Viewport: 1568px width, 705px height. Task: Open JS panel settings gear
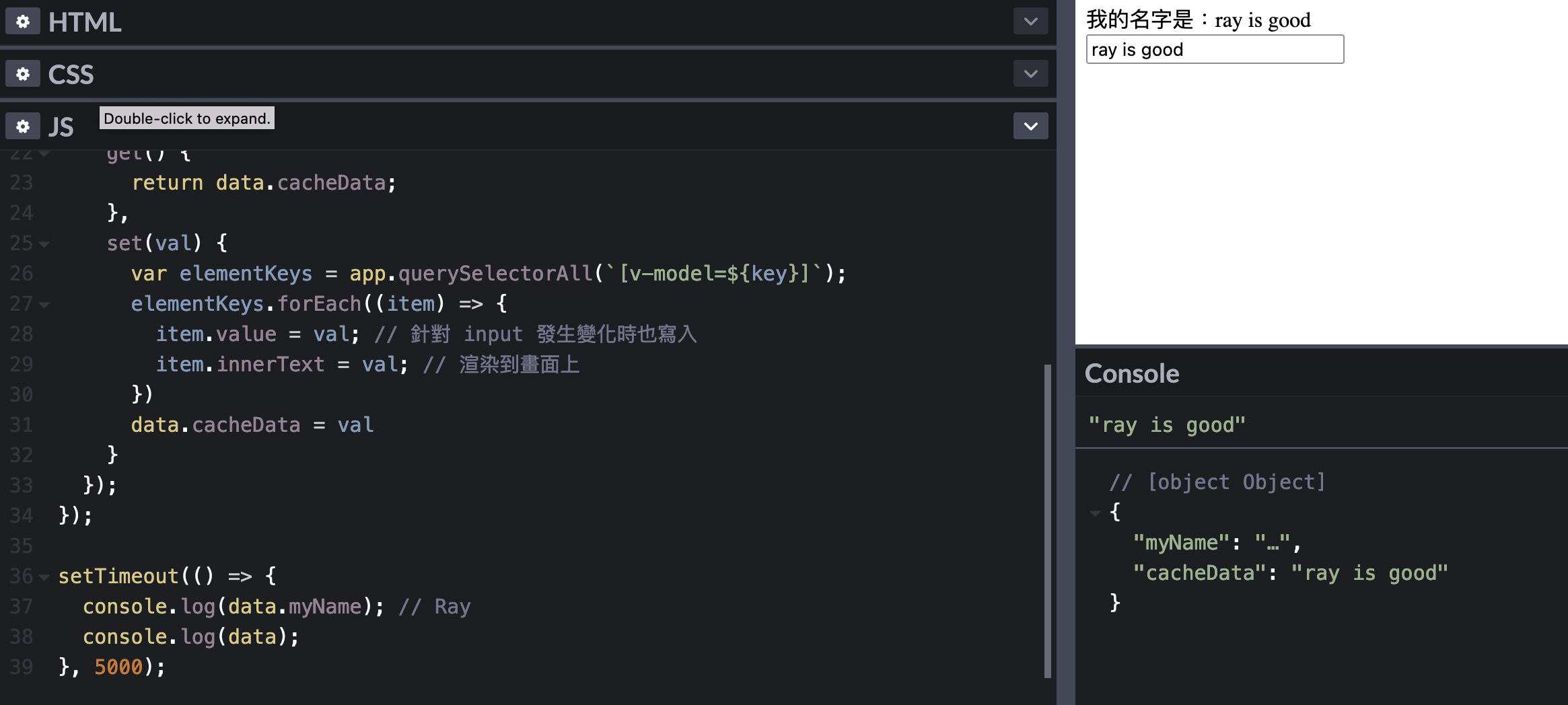click(23, 126)
